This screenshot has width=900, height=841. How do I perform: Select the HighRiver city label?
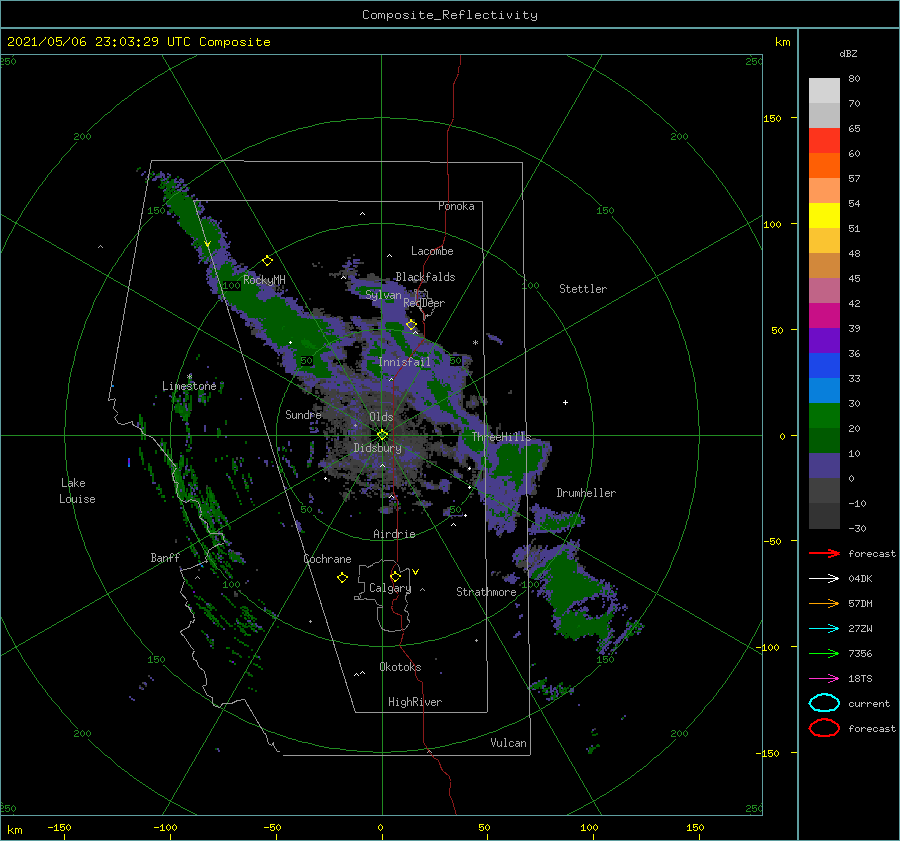415,702
